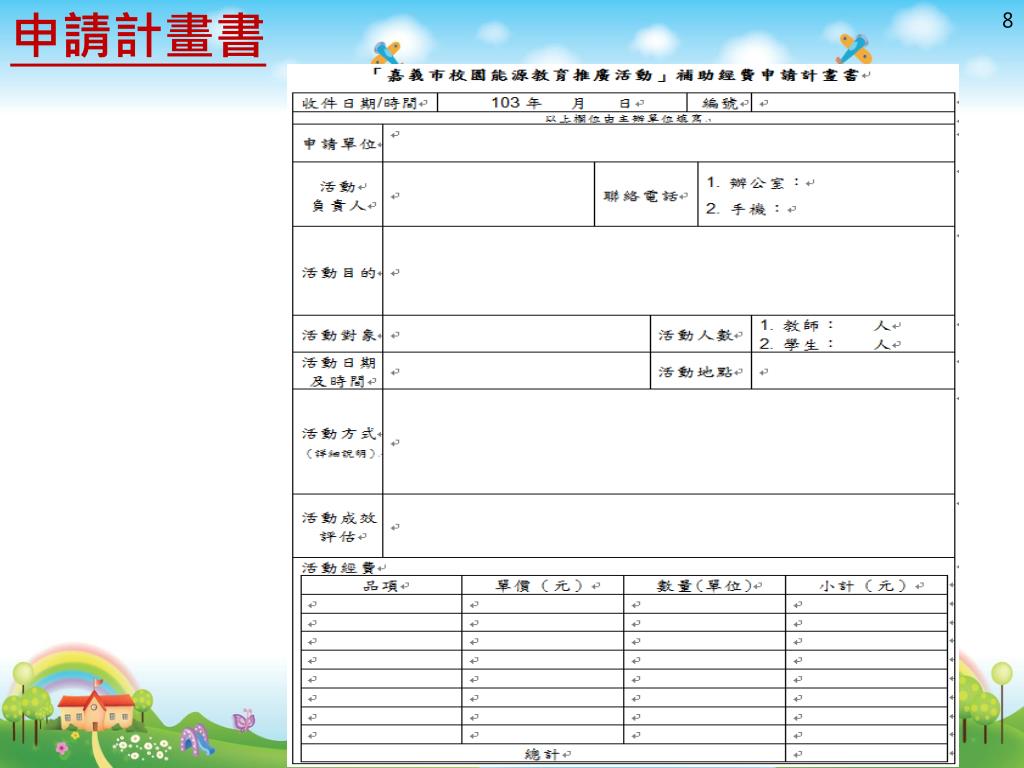The image size is (1024, 768).
Task: Select the form heading 嘉義市校園能源教育推廣活動 補助經費申請計畫書
Action: pyautogui.click(x=615, y=75)
